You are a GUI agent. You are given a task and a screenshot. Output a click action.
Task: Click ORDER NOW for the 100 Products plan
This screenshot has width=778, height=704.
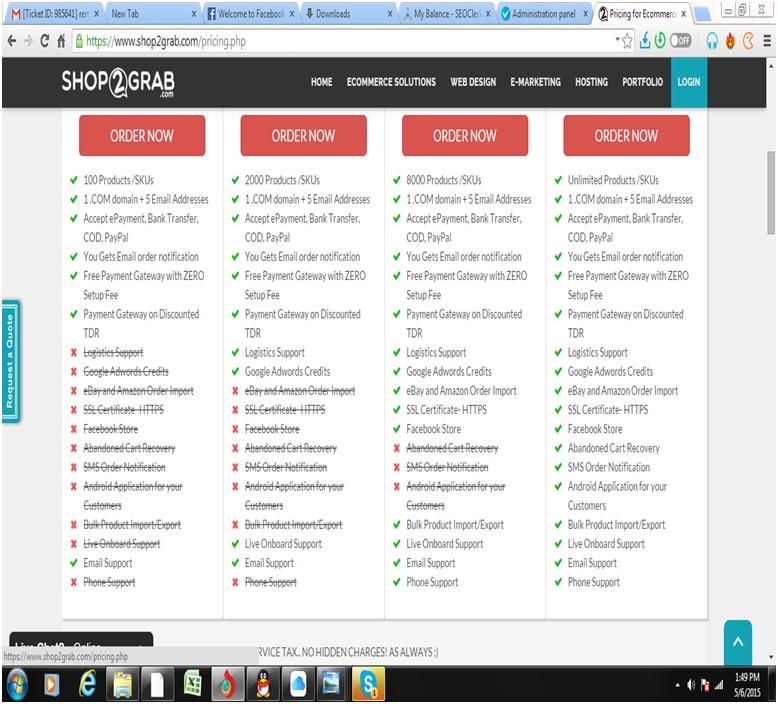point(142,135)
